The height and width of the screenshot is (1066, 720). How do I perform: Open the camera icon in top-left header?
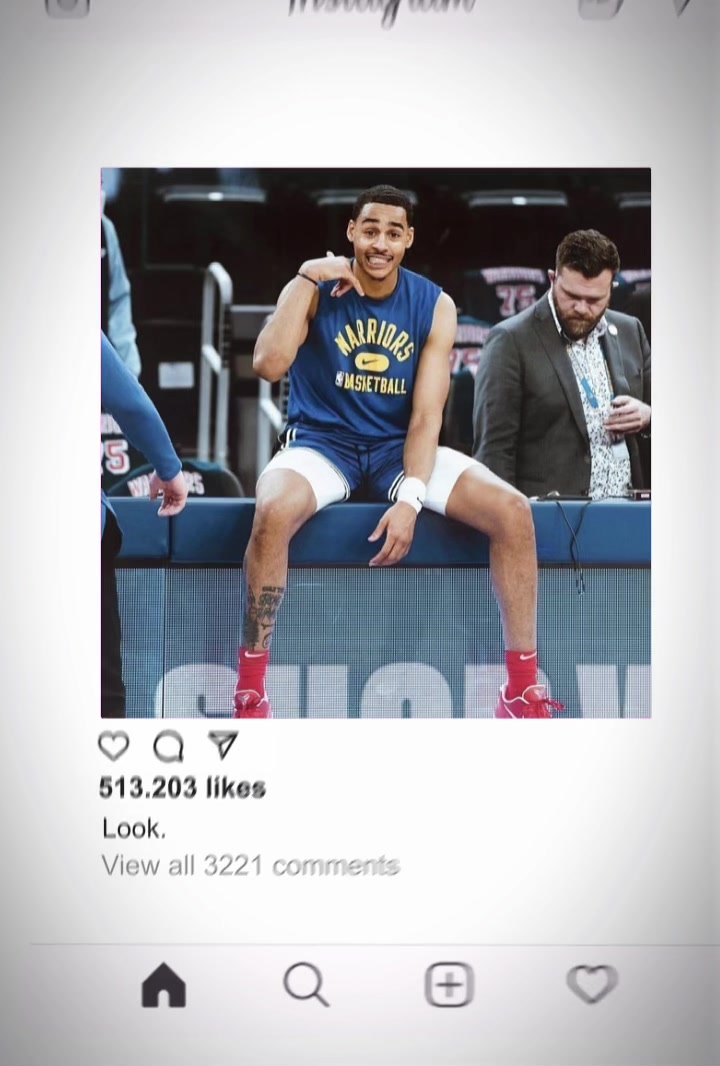coord(67,5)
